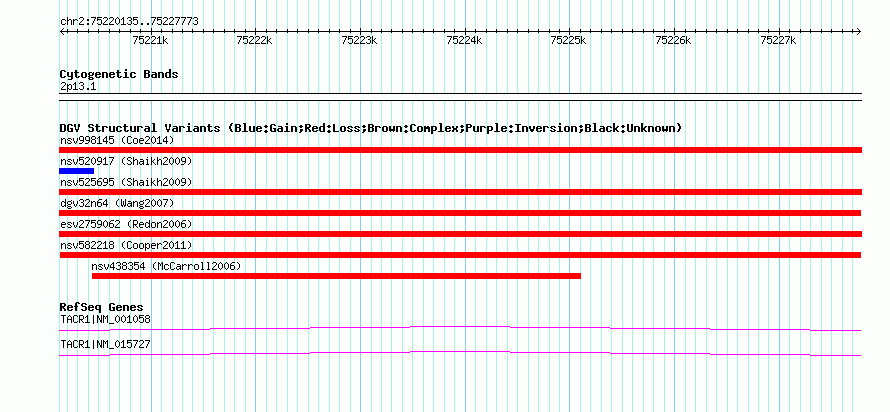Select the red loss bar under nsv998145

click(x=460, y=150)
